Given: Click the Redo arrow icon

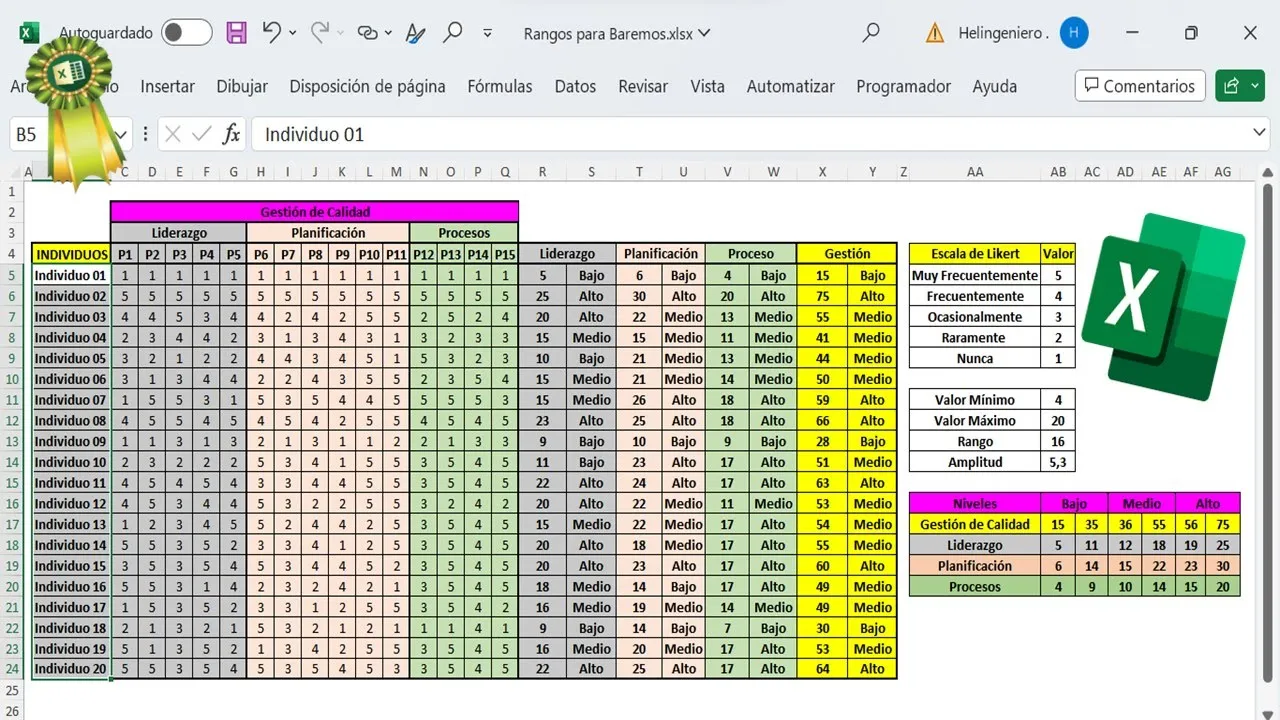Looking at the screenshot, I should tap(320, 32).
